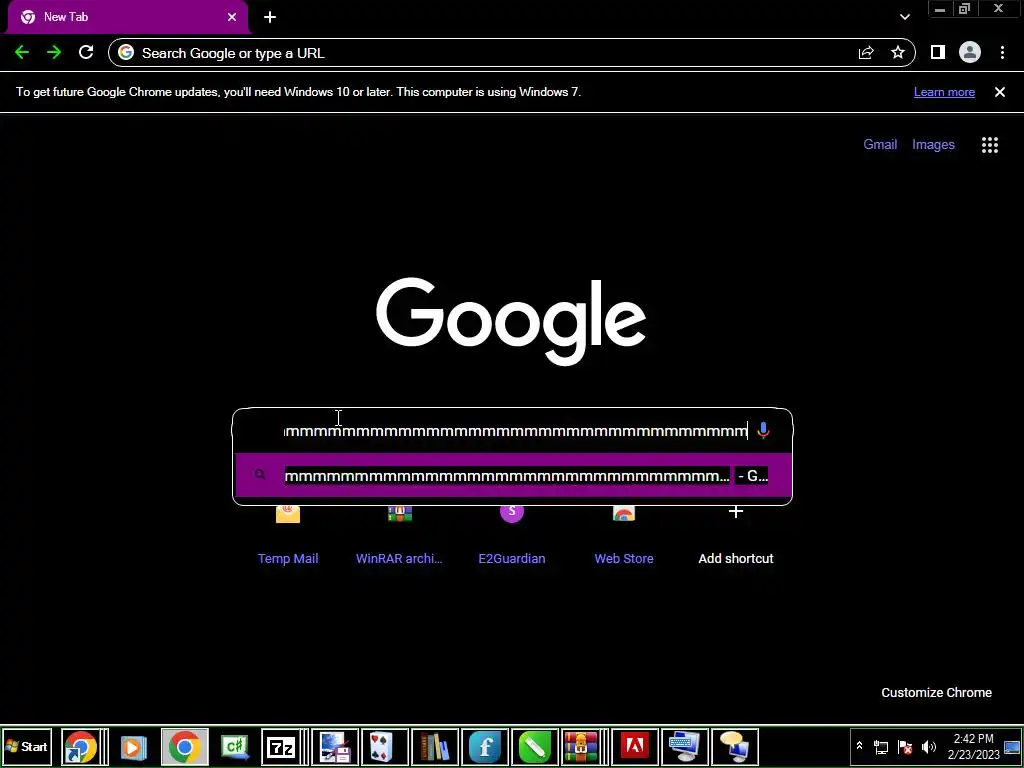Open the Chrome side panel
The width and height of the screenshot is (1024, 768).
point(938,53)
